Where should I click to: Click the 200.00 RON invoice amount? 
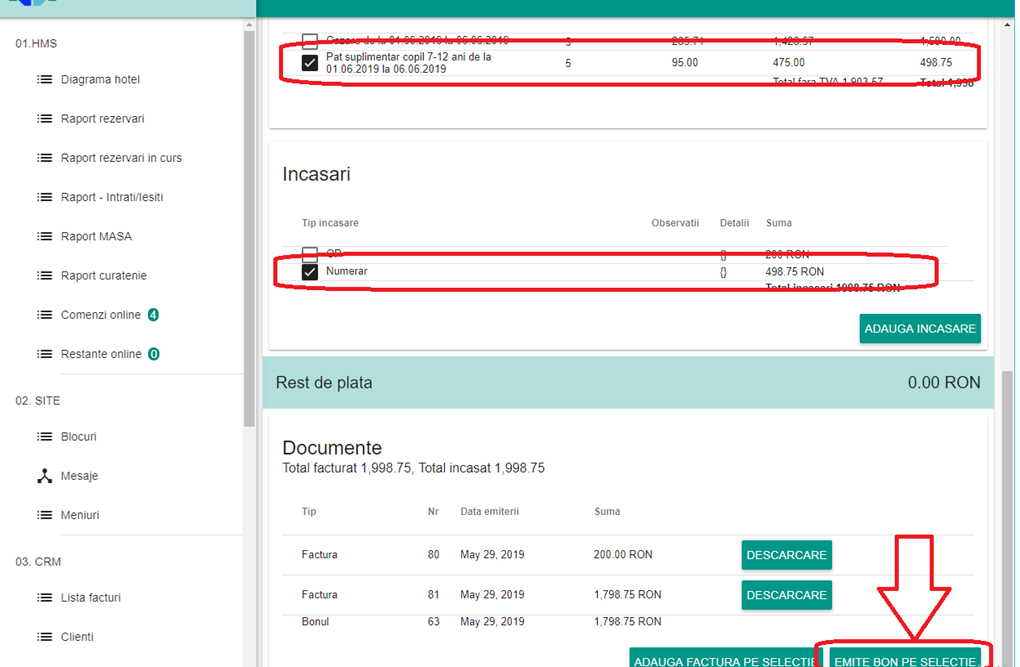click(x=623, y=554)
